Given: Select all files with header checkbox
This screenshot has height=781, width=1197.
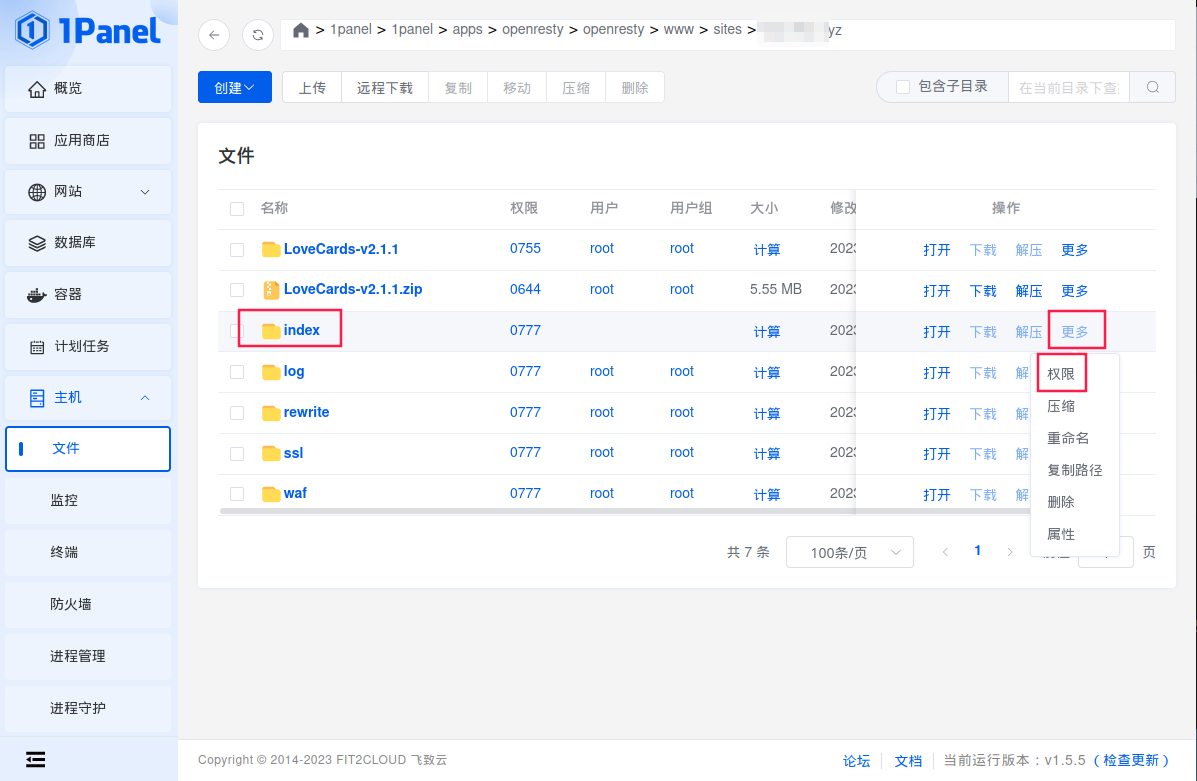Looking at the screenshot, I should click(x=237, y=209).
